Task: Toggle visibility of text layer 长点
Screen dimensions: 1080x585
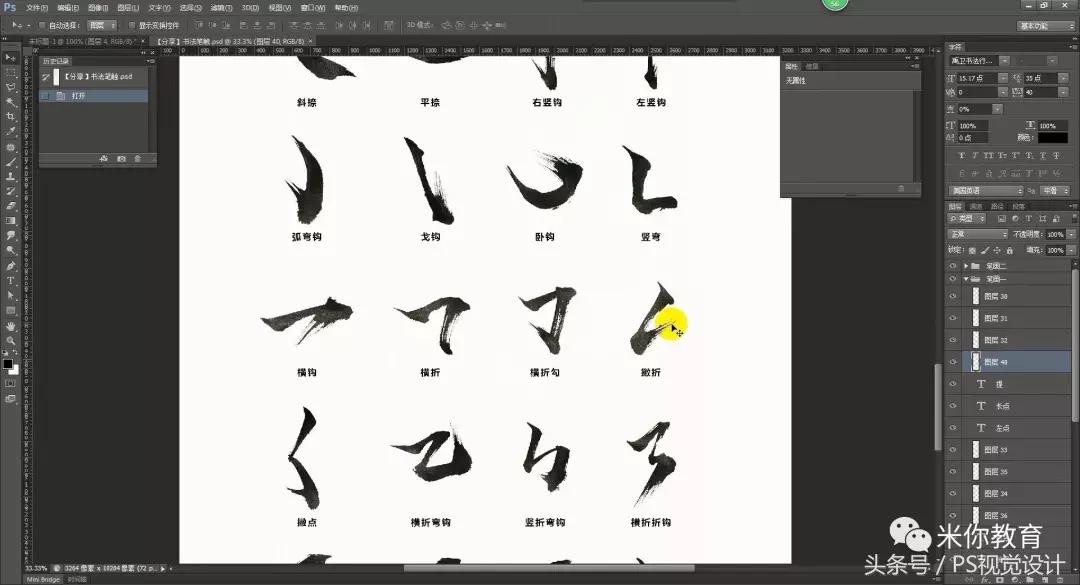Action: 951,406
